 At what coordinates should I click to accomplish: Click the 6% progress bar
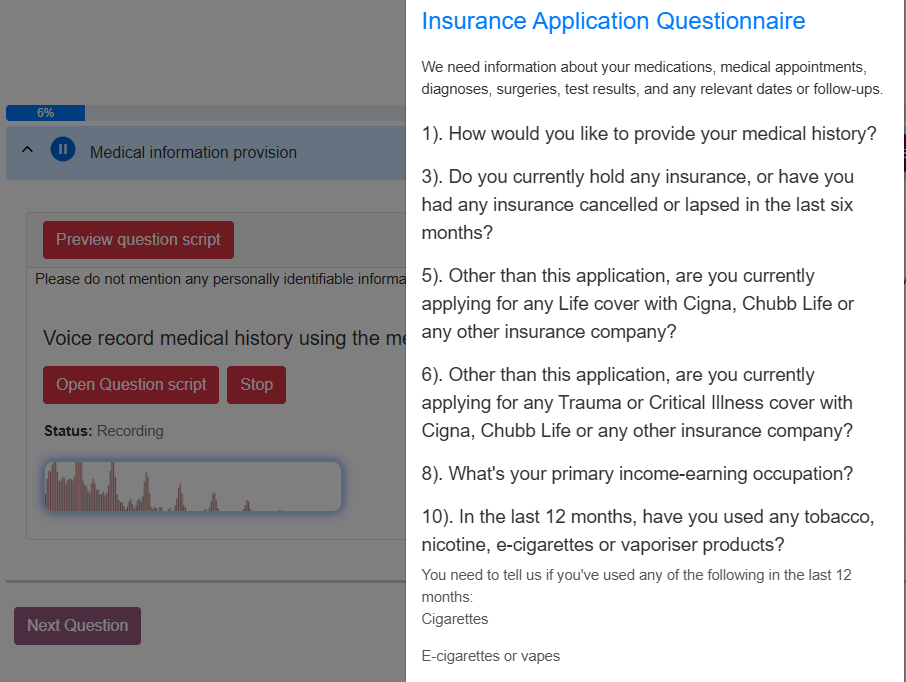point(45,113)
